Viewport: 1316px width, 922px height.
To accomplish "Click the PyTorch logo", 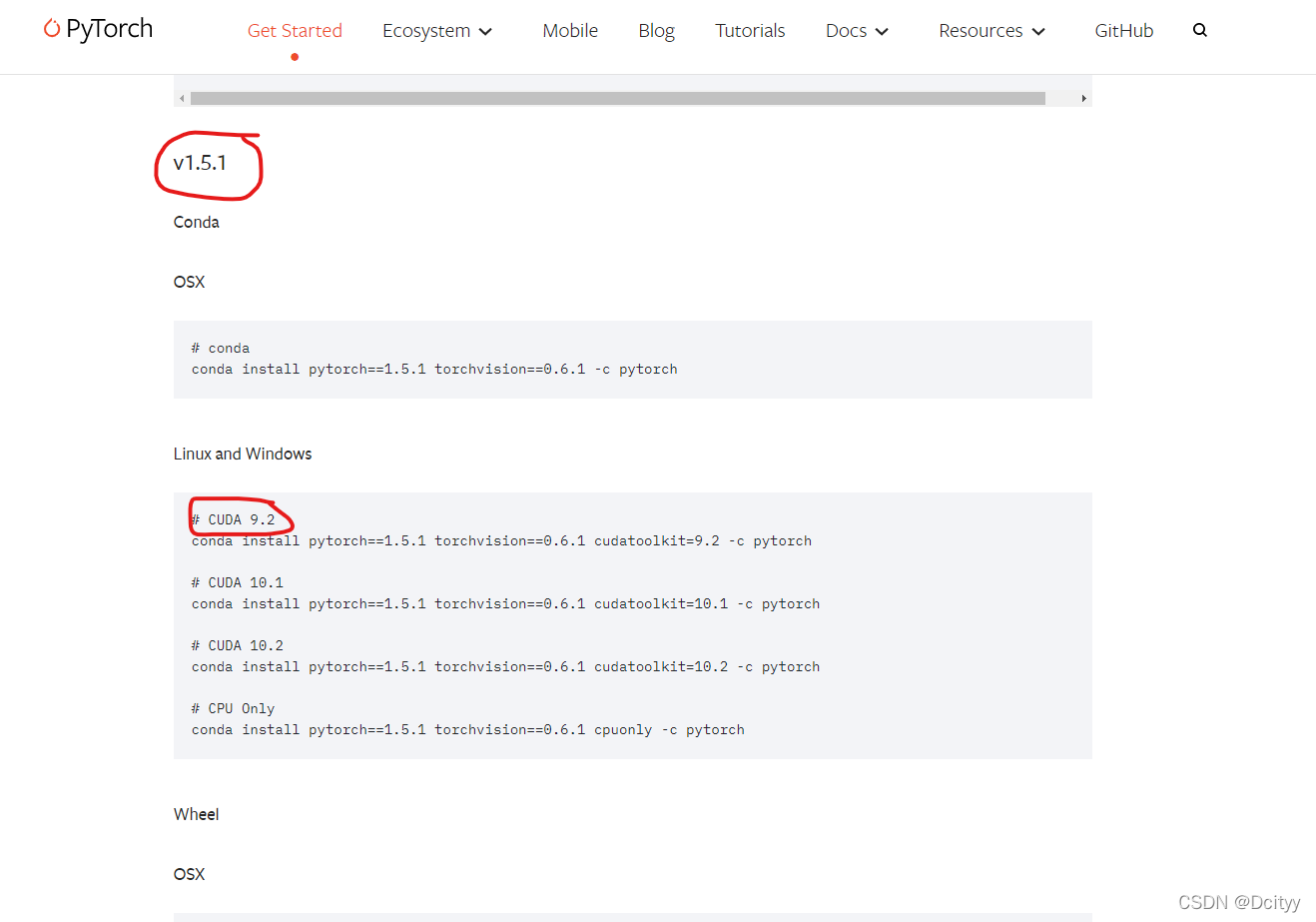I will pyautogui.click(x=98, y=29).
